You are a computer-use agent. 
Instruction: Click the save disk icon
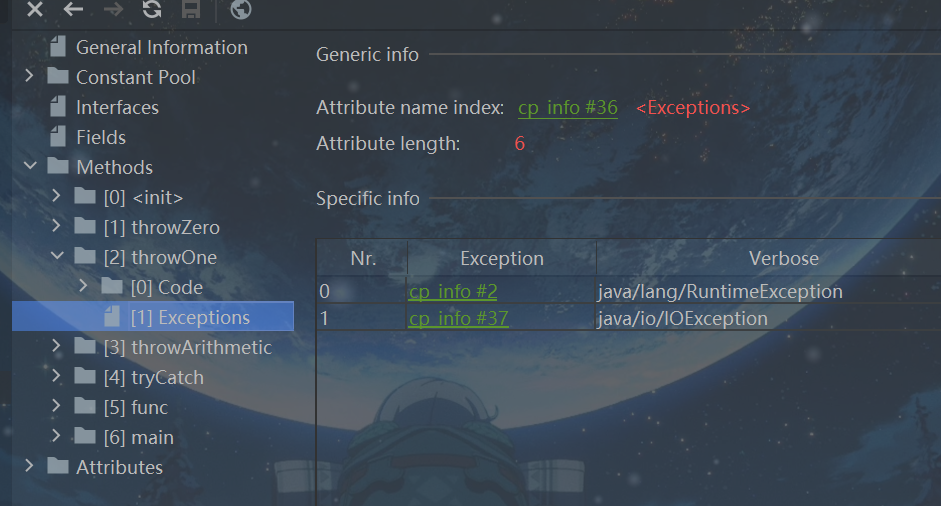pyautogui.click(x=190, y=10)
